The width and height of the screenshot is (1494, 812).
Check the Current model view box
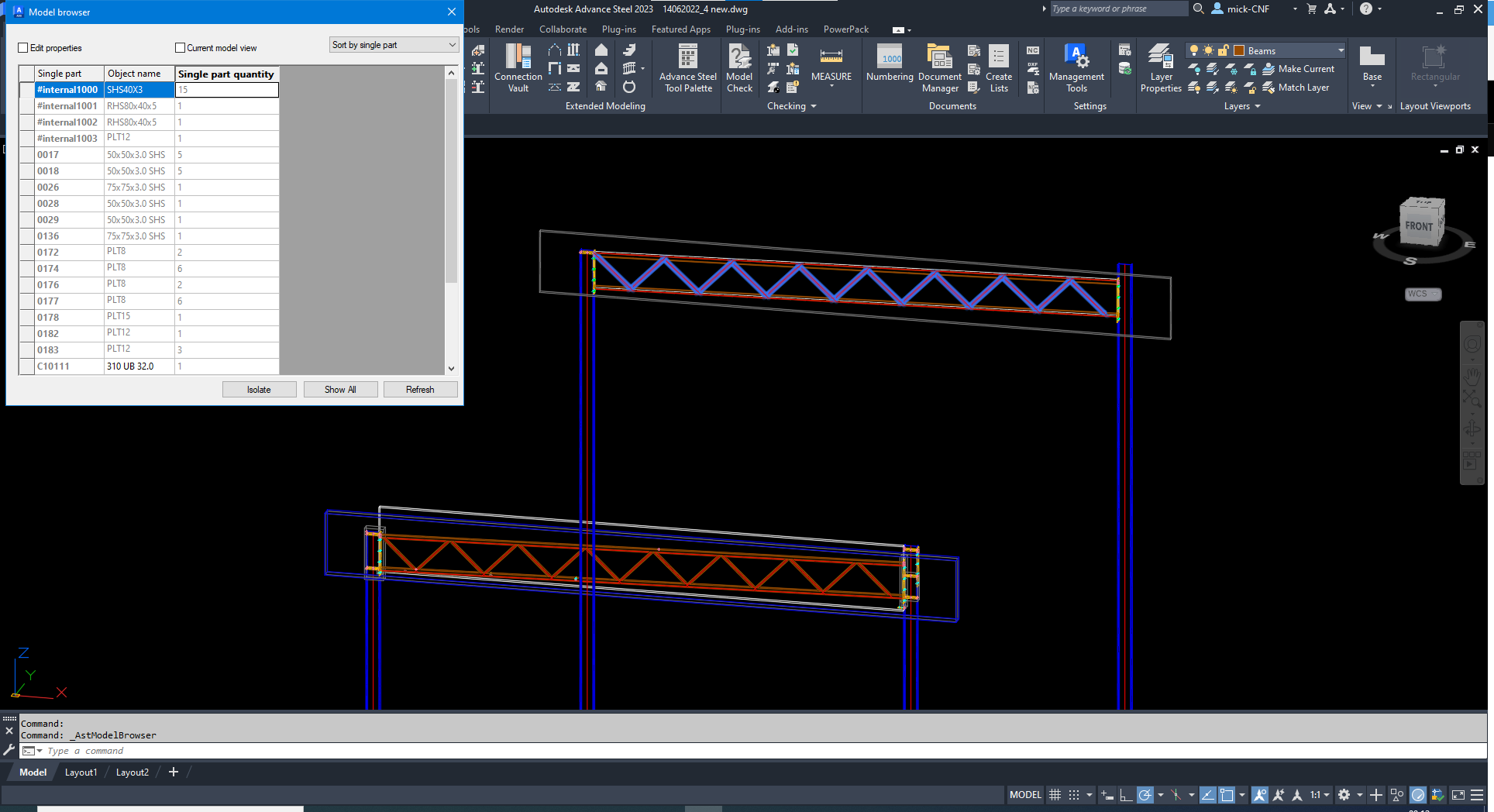(179, 47)
